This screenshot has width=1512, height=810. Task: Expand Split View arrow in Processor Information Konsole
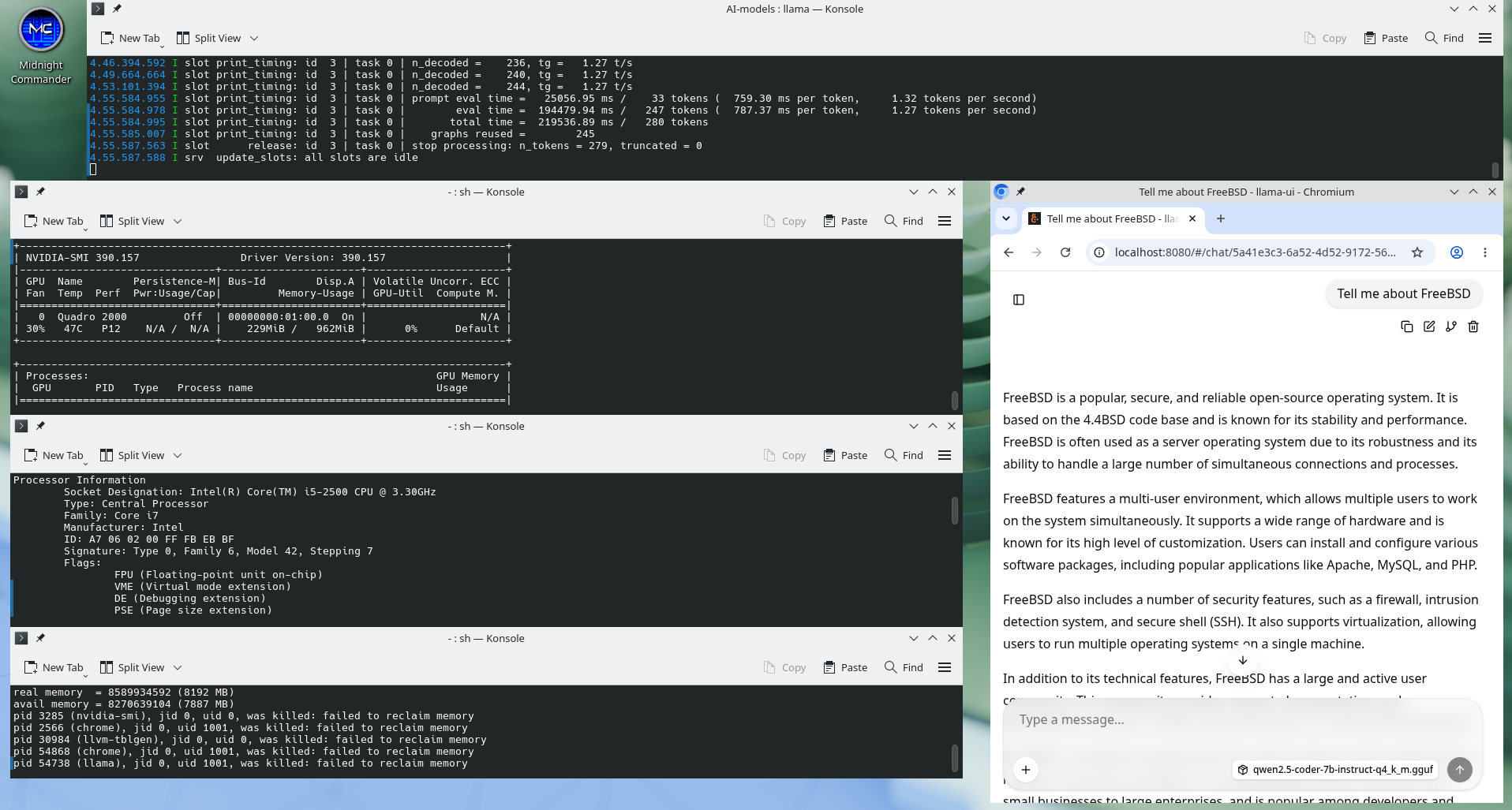pos(178,455)
